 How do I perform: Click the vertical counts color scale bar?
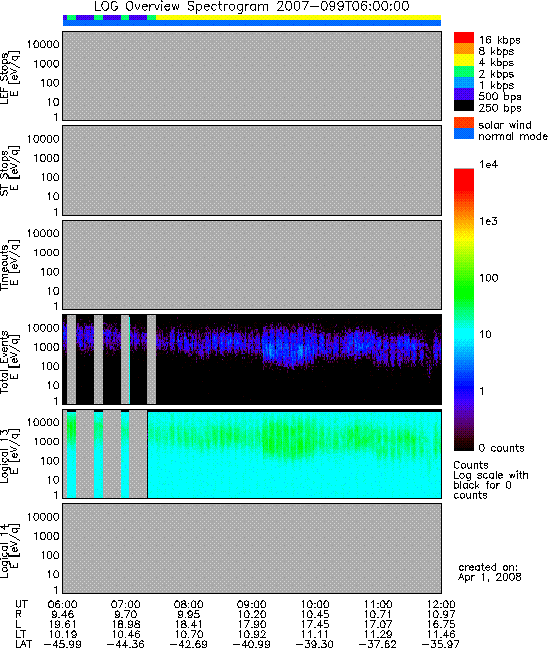pyautogui.click(x=464, y=310)
